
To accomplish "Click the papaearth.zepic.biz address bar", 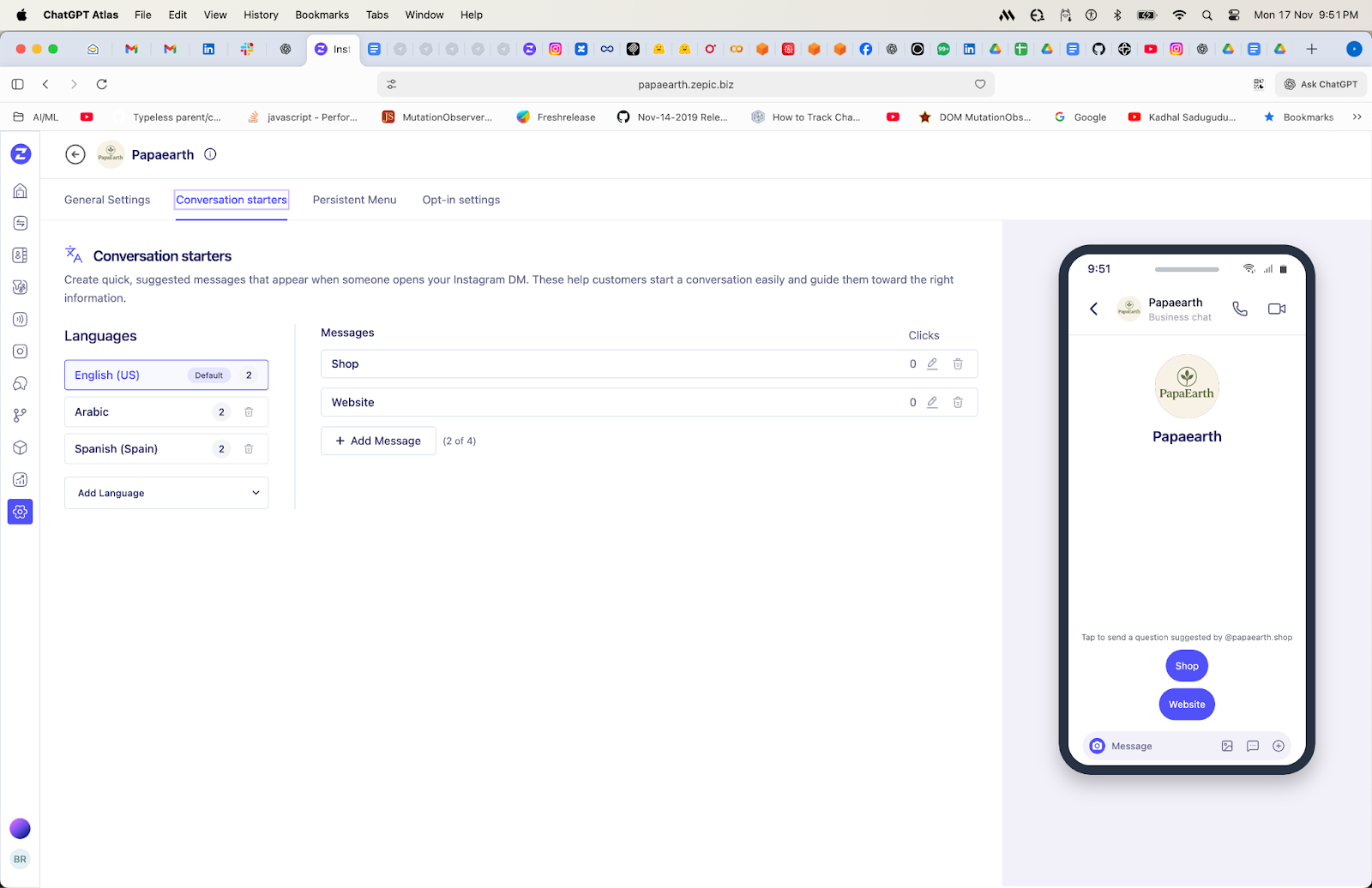I will pyautogui.click(x=686, y=84).
